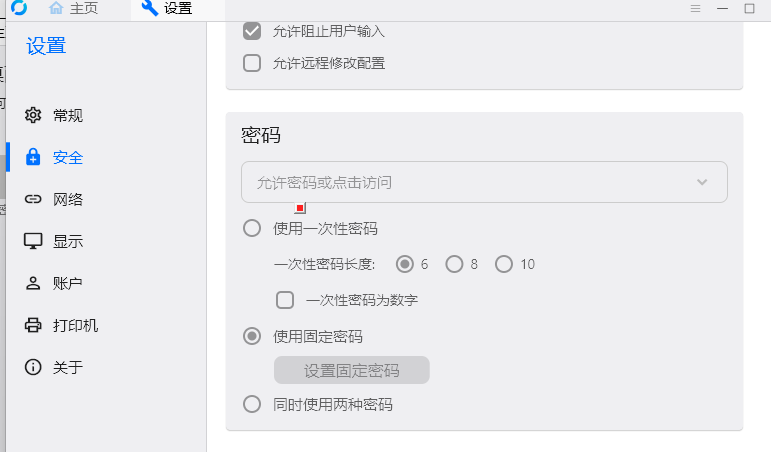Select 使用一次性密码 radio button
The width and height of the screenshot is (771, 452).
tap(252, 228)
